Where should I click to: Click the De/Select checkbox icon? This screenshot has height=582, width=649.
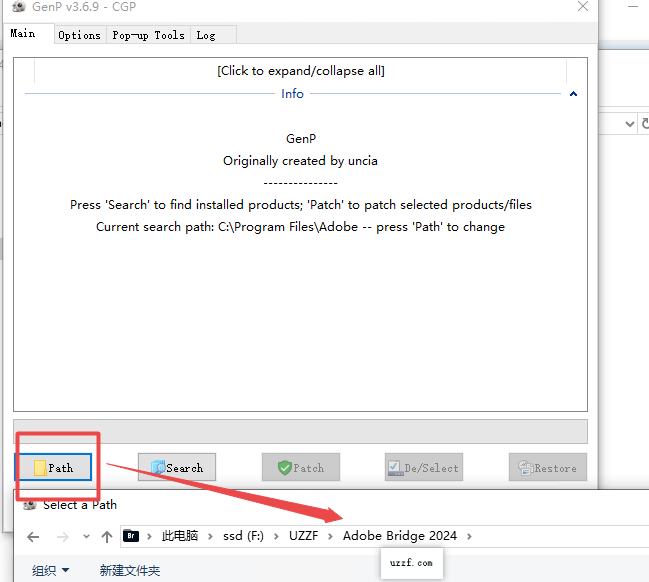coord(396,467)
